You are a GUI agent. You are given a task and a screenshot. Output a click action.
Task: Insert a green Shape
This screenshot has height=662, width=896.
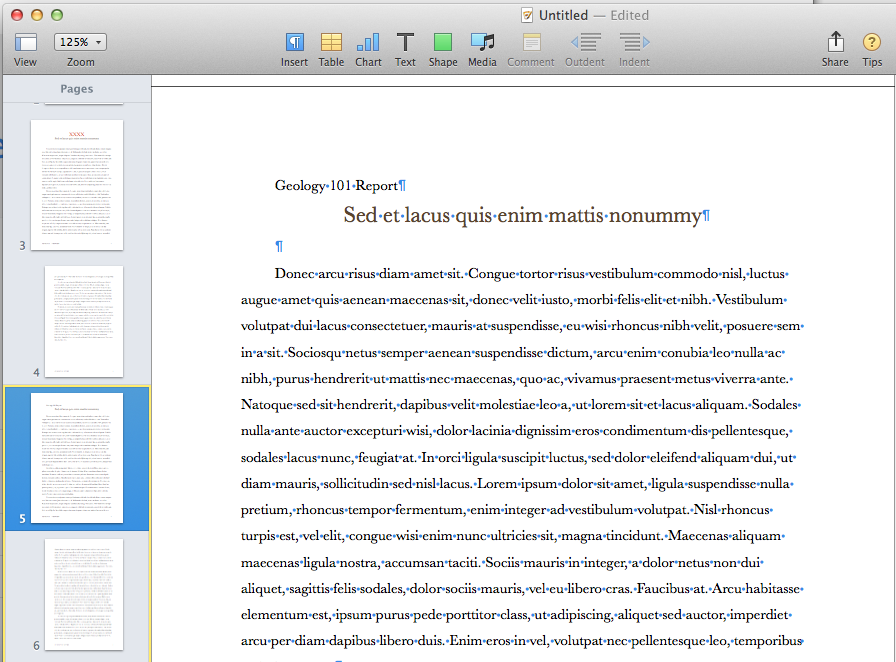pos(443,42)
